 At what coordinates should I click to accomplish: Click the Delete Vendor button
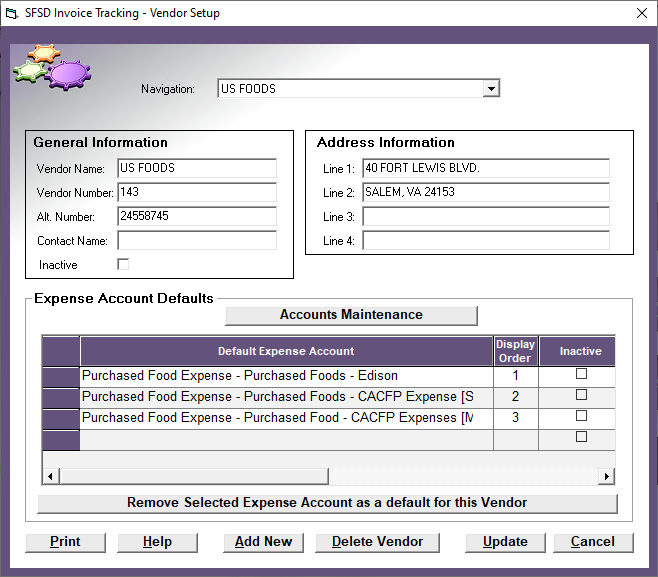coord(377,542)
